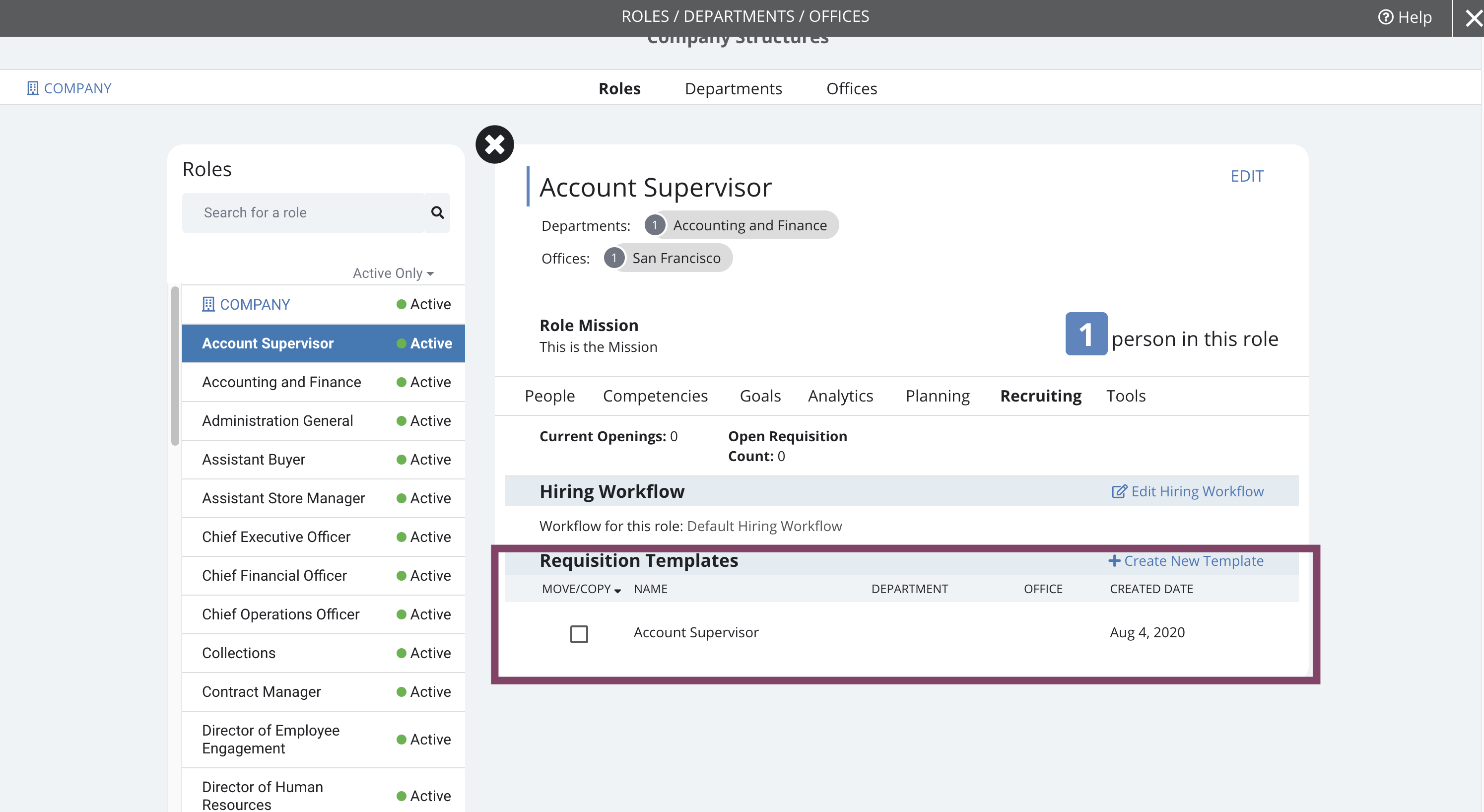This screenshot has height=812, width=1484.
Task: Click the NAME column header
Action: click(650, 589)
